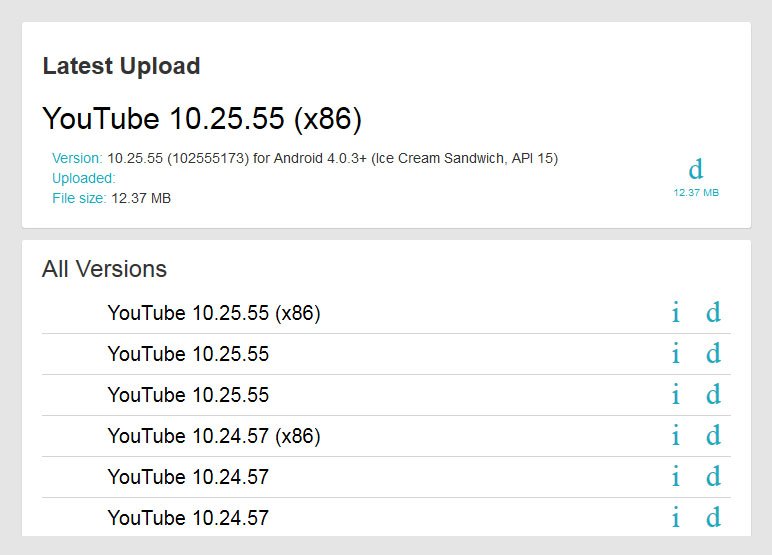Open info for YouTube 10.25.55 (x86) row
772x555 pixels.
[x=676, y=313]
